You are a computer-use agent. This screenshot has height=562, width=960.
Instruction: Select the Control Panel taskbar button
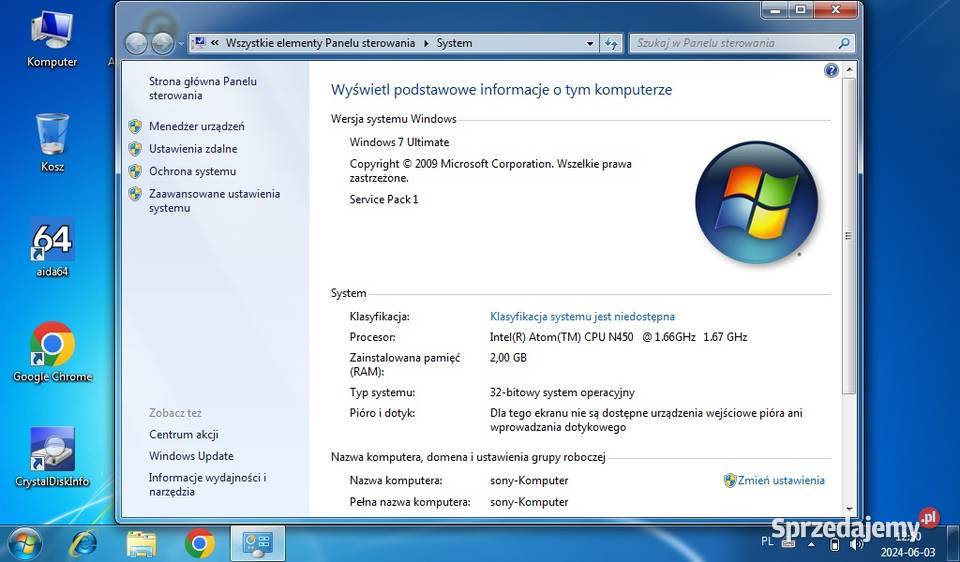tap(257, 544)
